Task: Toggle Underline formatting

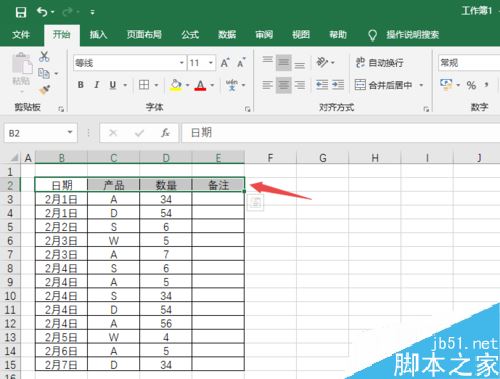Action: pyautogui.click(x=113, y=85)
